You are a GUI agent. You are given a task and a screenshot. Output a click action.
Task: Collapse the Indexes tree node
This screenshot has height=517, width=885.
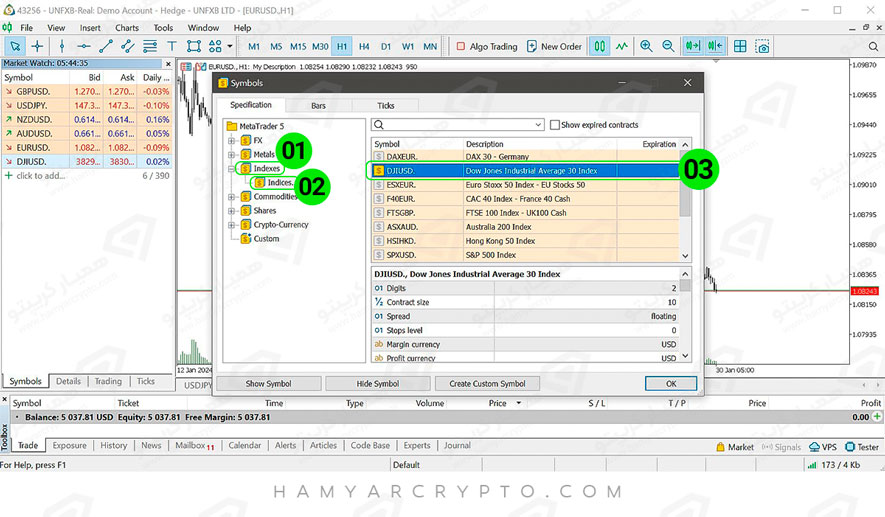[232, 169]
